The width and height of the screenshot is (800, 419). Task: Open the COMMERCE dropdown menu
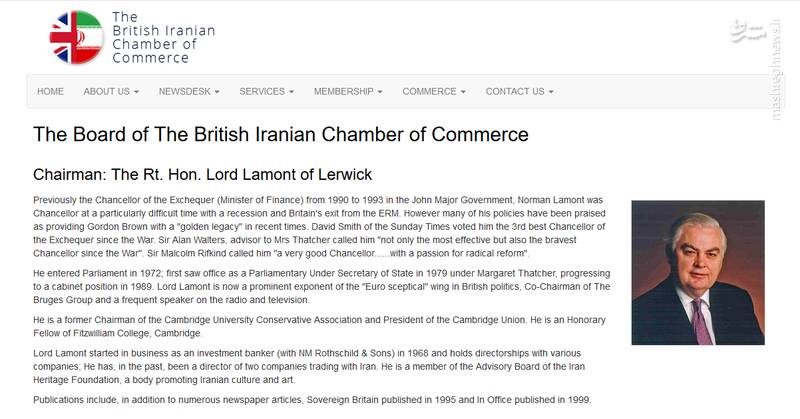point(434,91)
